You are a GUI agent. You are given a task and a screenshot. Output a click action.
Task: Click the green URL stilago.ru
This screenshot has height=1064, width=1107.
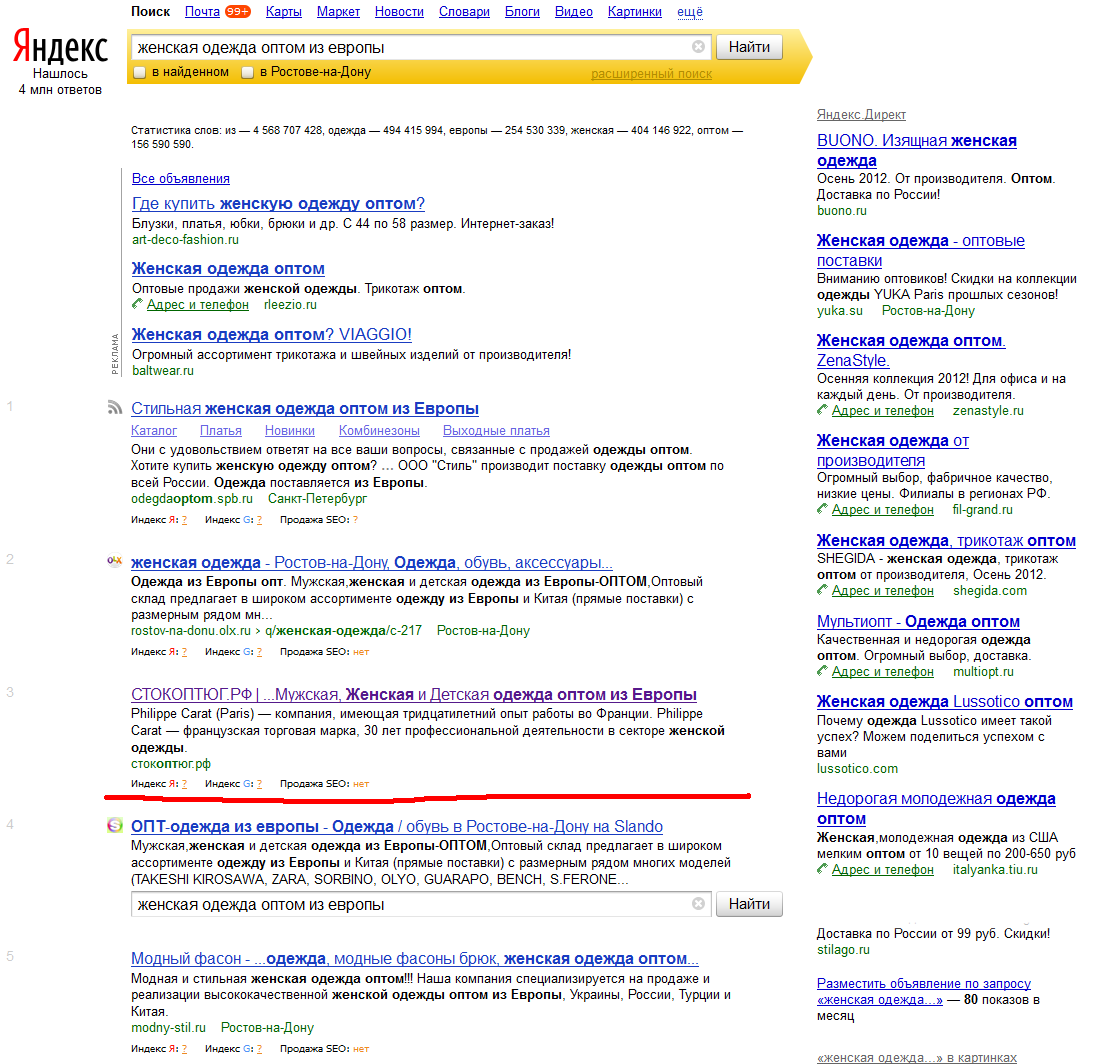pos(843,950)
